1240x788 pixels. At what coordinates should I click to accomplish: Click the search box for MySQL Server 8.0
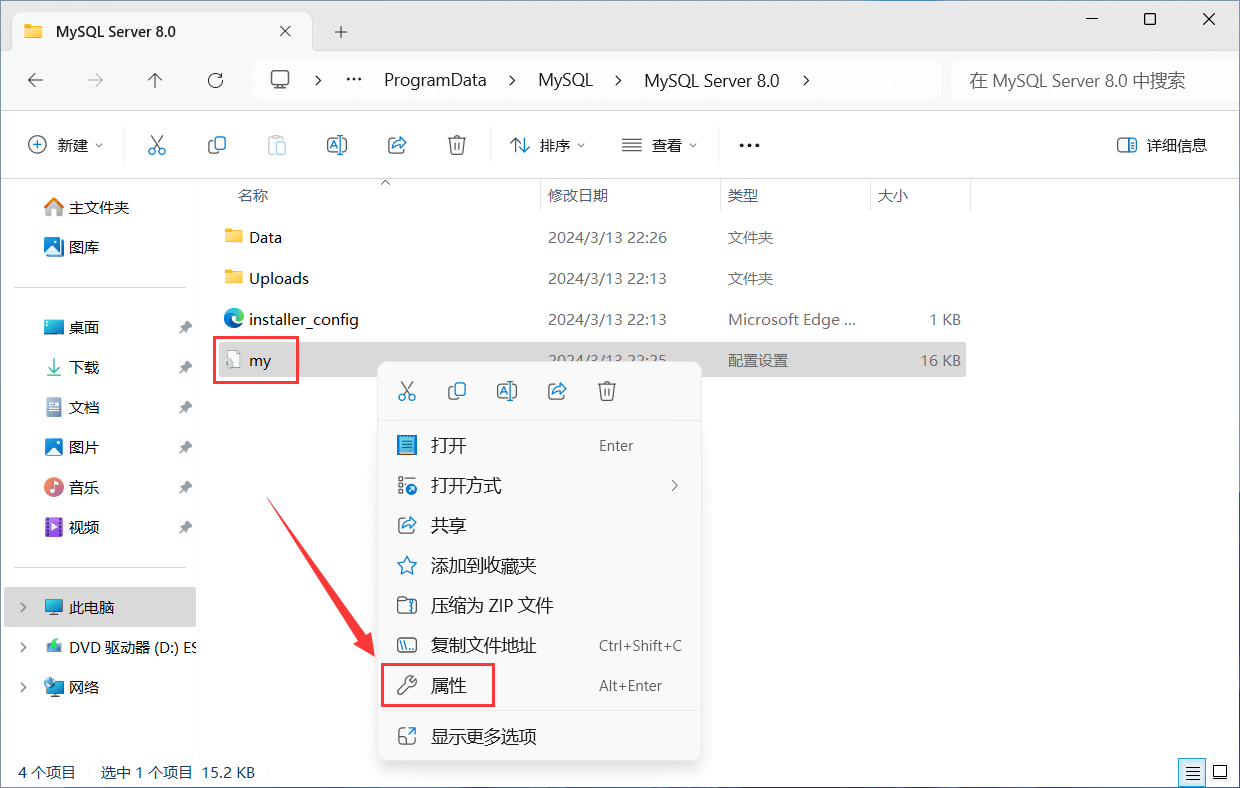pyautogui.click(x=1090, y=81)
